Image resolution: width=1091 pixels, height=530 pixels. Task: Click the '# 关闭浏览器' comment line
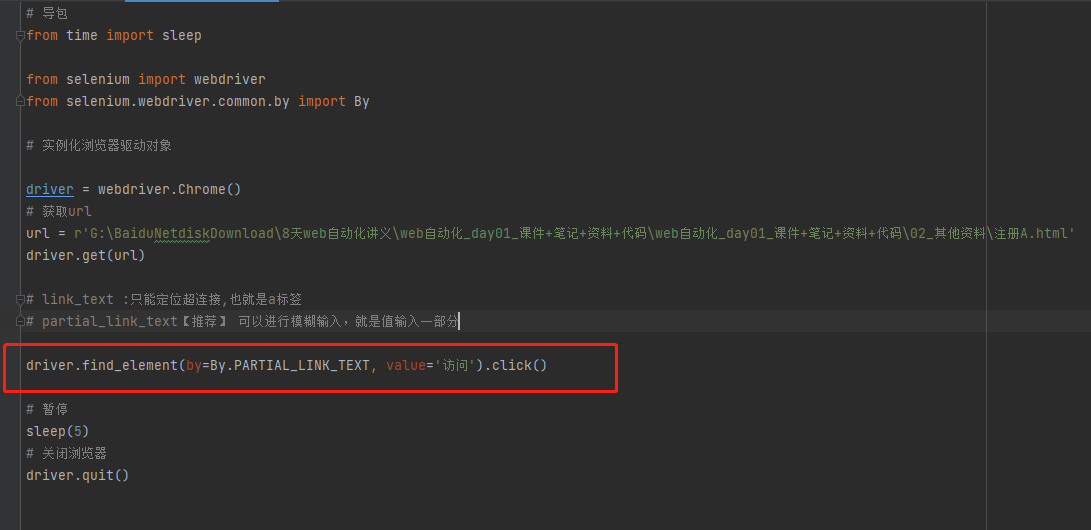tap(66, 453)
